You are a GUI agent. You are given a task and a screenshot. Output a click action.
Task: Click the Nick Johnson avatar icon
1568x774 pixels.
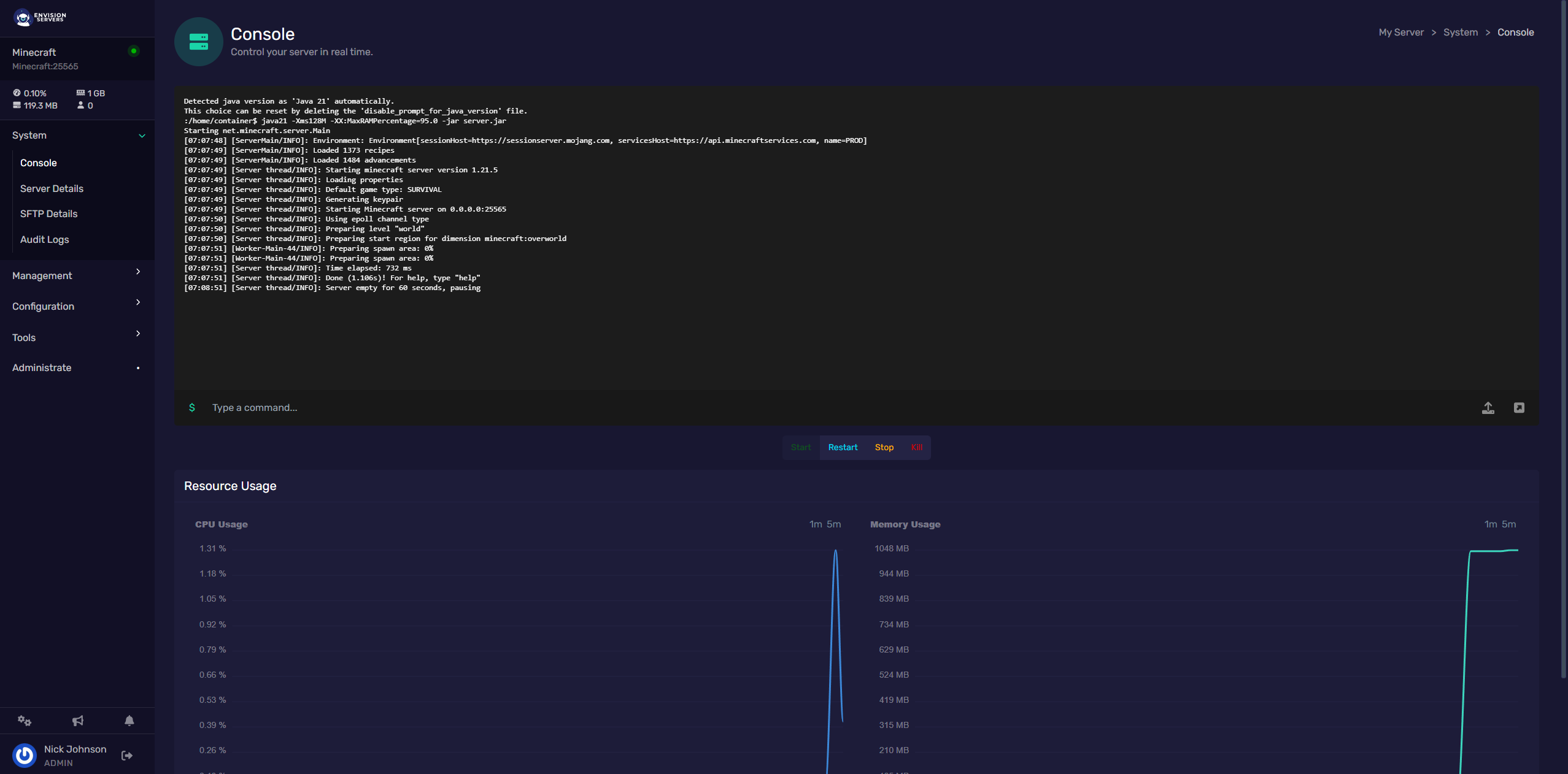click(x=25, y=756)
